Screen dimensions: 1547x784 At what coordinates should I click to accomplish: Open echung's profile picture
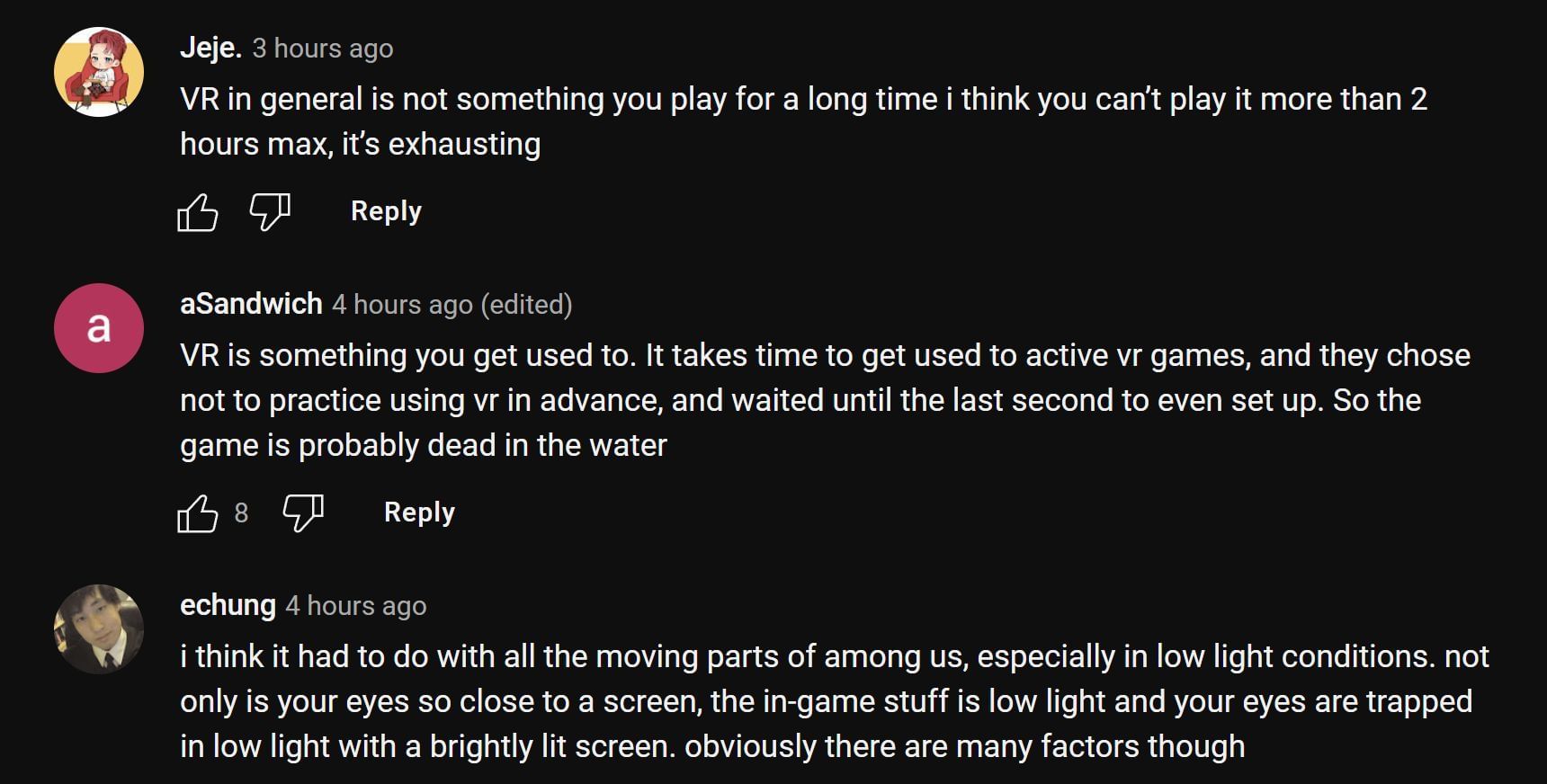[x=99, y=629]
